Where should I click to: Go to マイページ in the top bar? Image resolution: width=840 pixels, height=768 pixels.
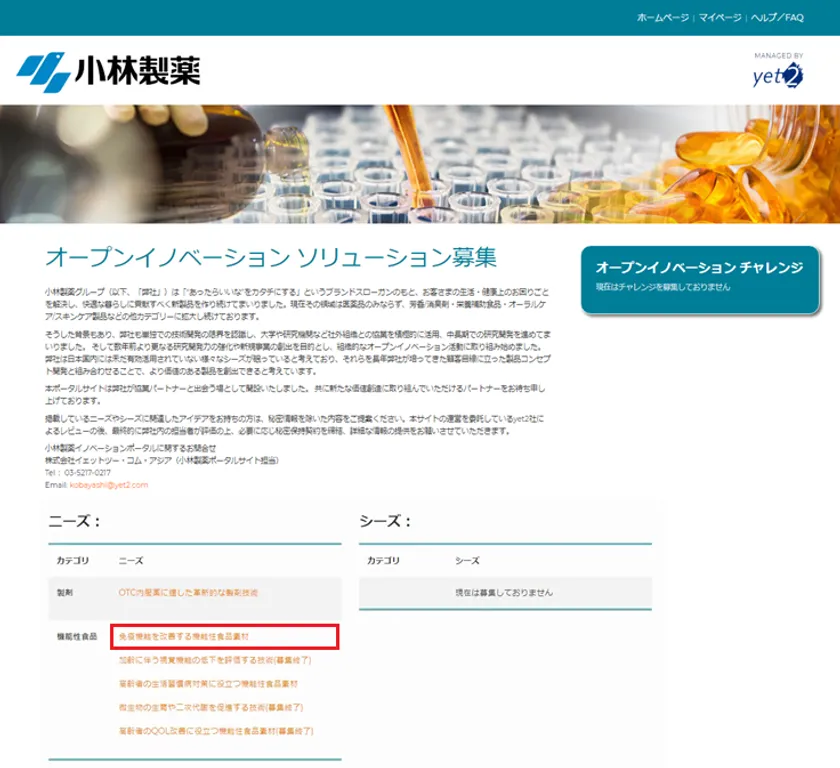720,18
